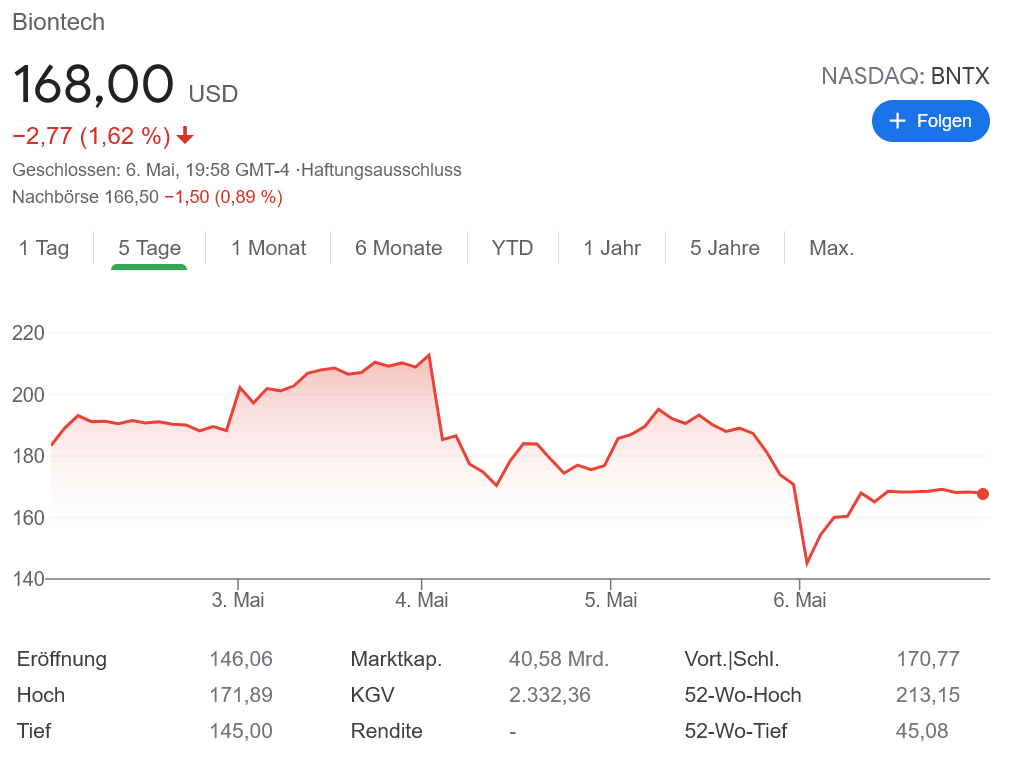Select the 1 Tag range tab

click(x=44, y=248)
